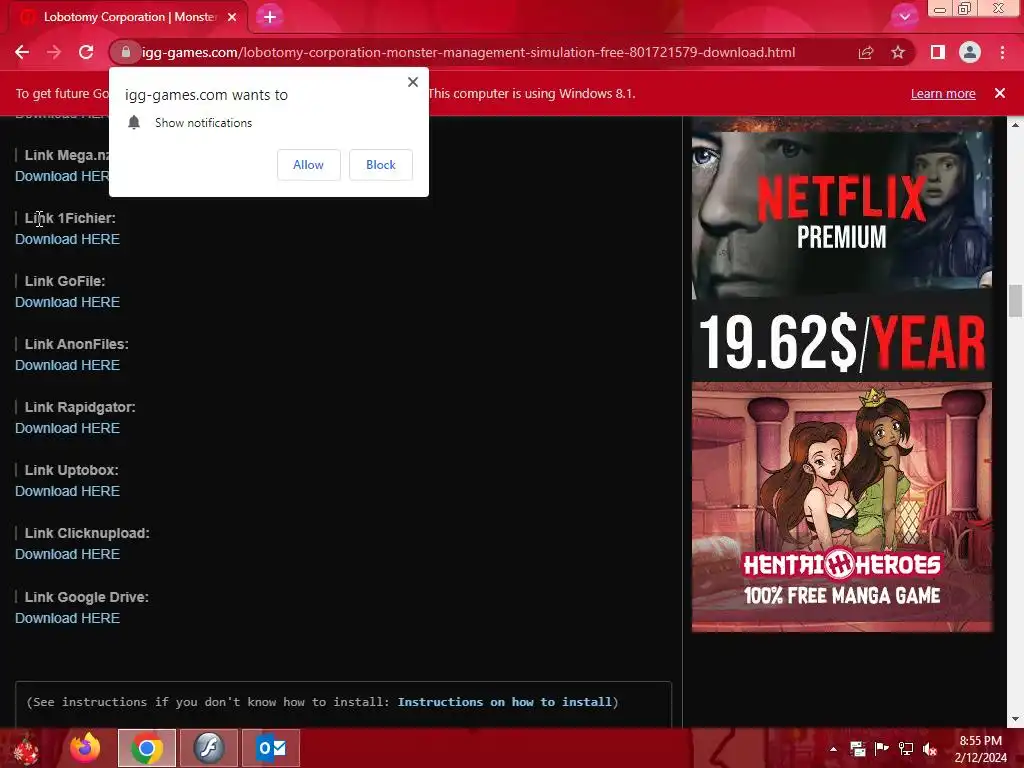This screenshot has width=1024, height=768.
Task: Click 'Show notifications' text in popup
Action: pyautogui.click(x=203, y=123)
